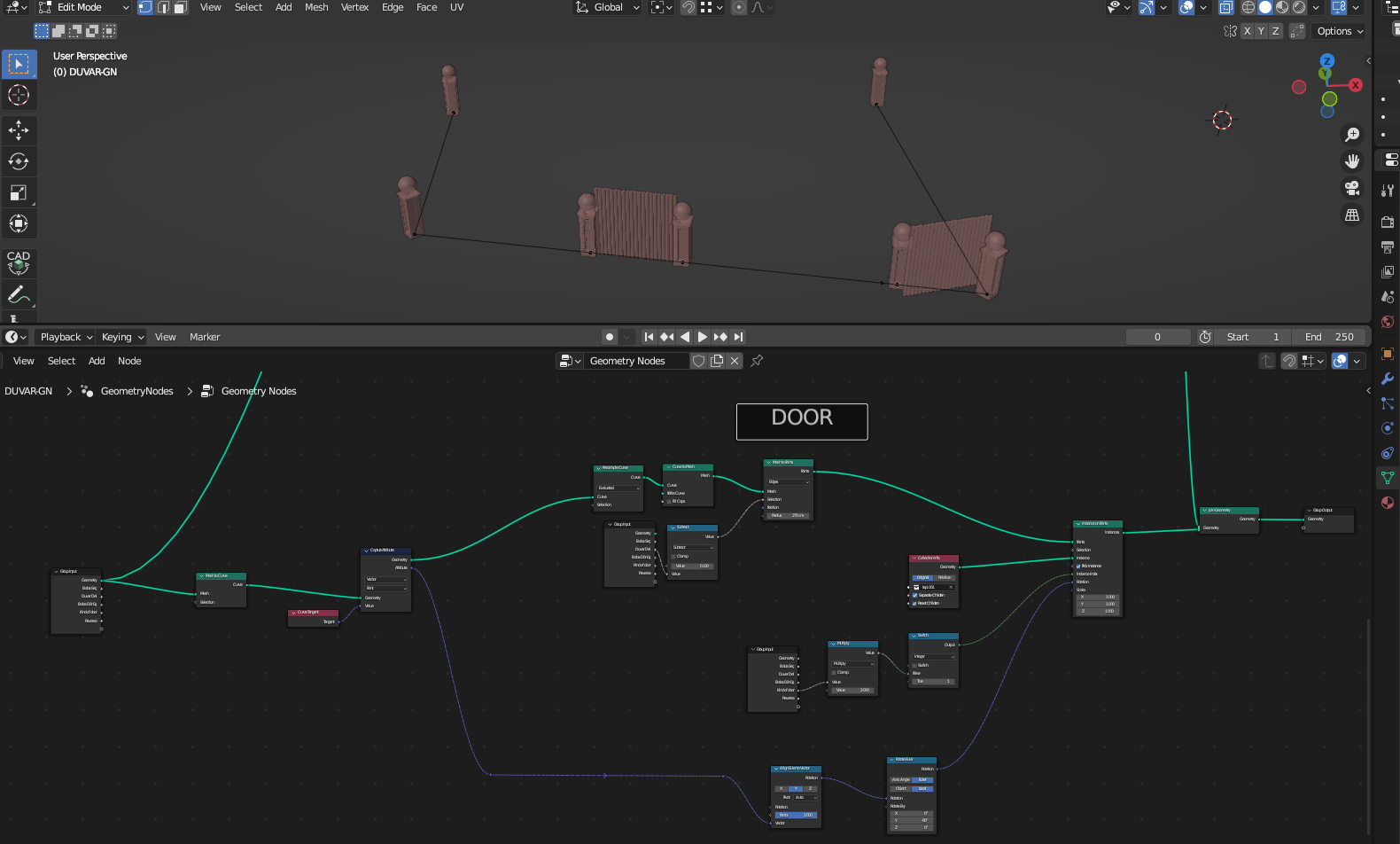Open the pivot point dropdown

point(661,7)
